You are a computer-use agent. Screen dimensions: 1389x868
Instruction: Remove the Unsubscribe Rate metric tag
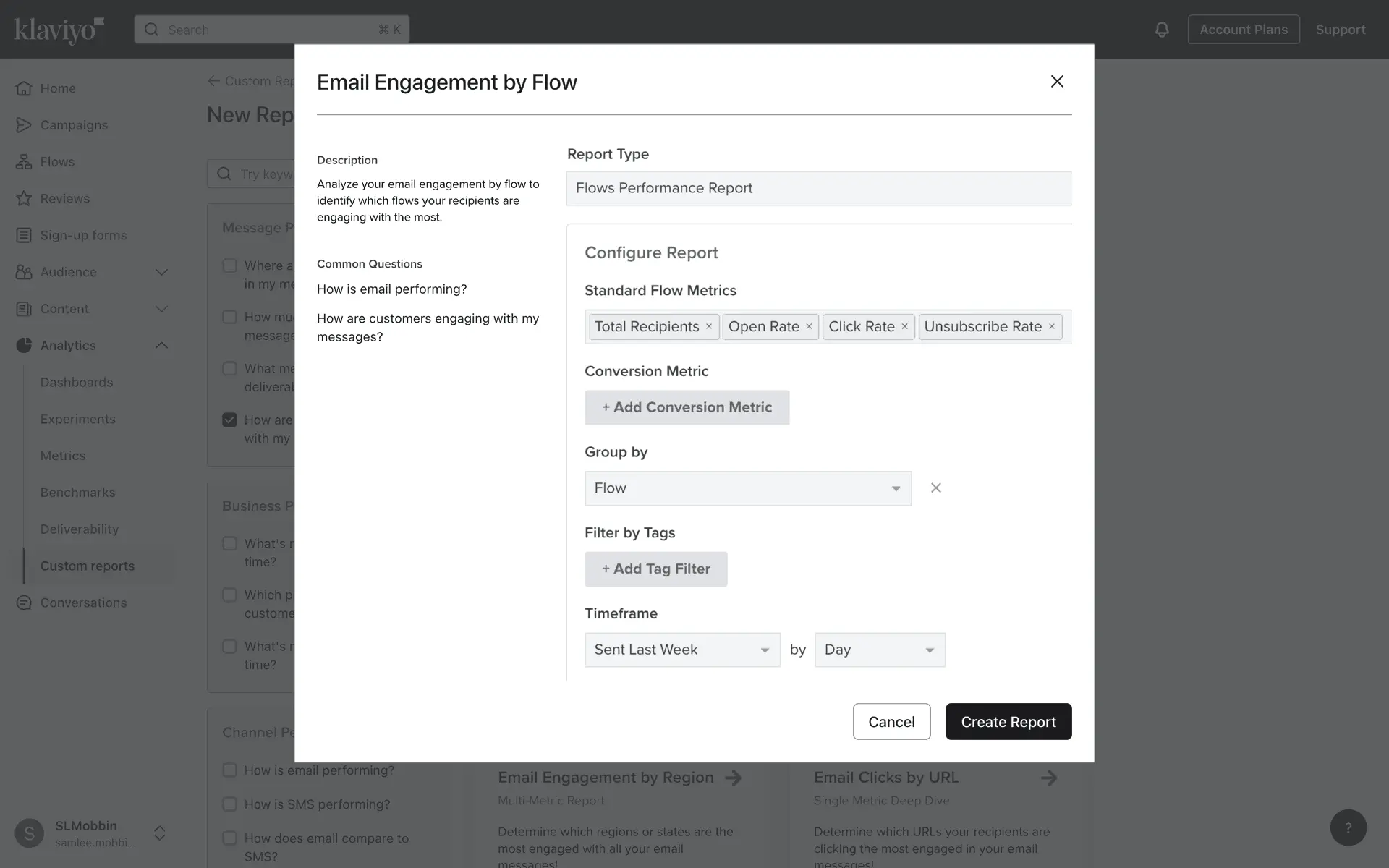1052,327
